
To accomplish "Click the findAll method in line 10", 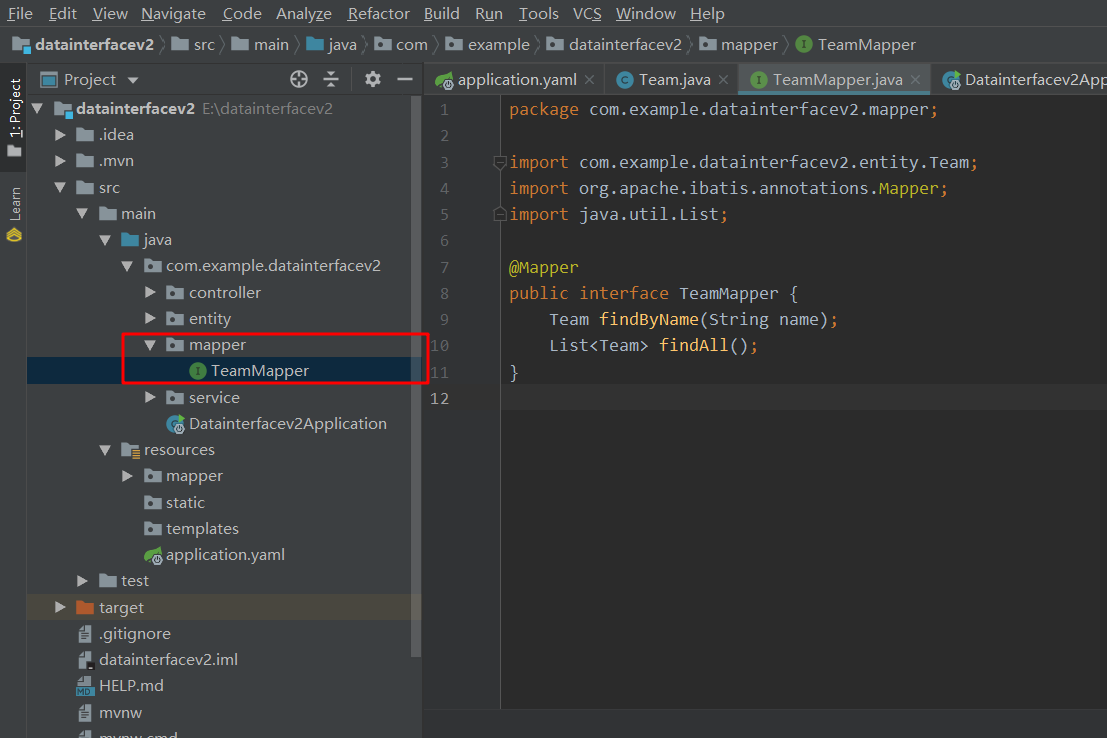I will [693, 346].
